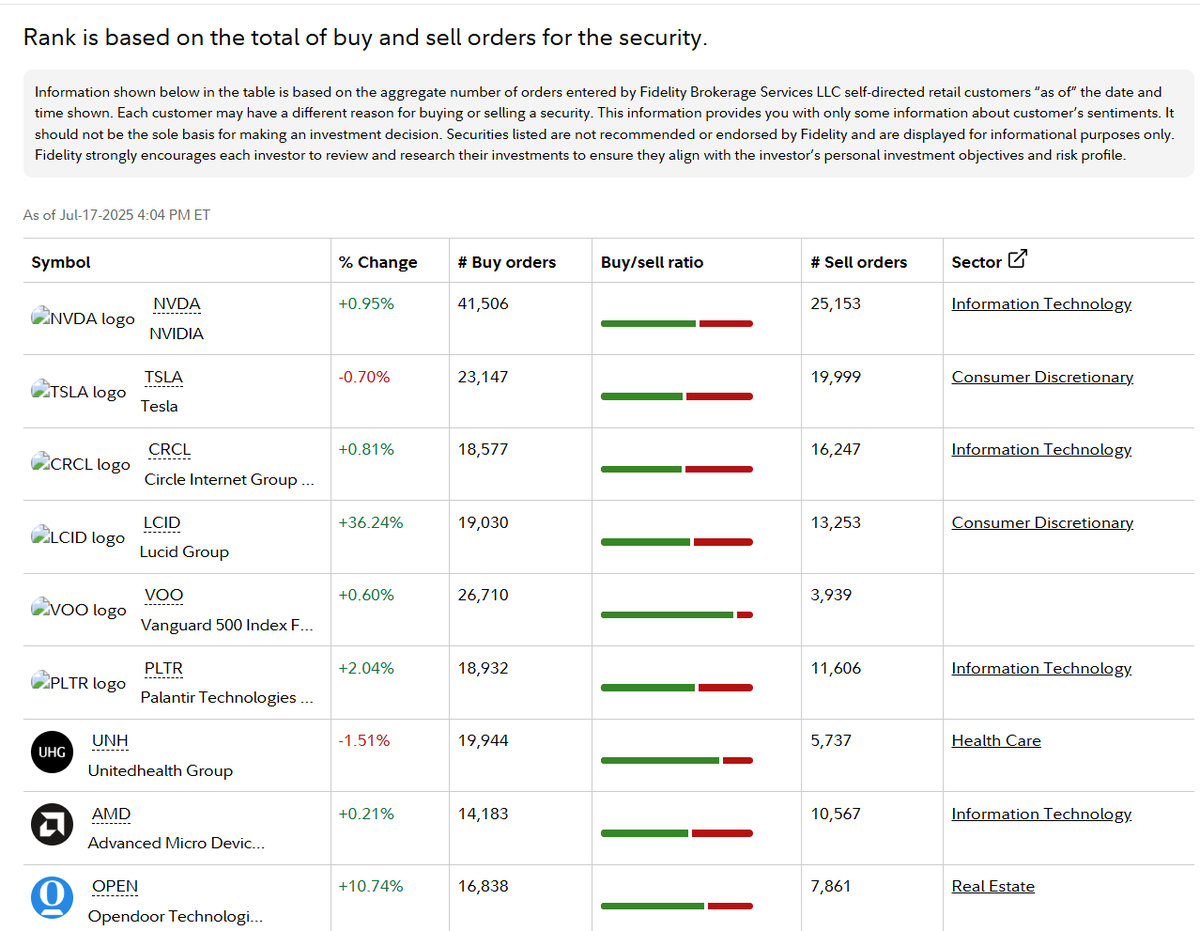Click NVDA's buy/sell ratio bar
This screenshot has height=931, width=1200.
677,323
